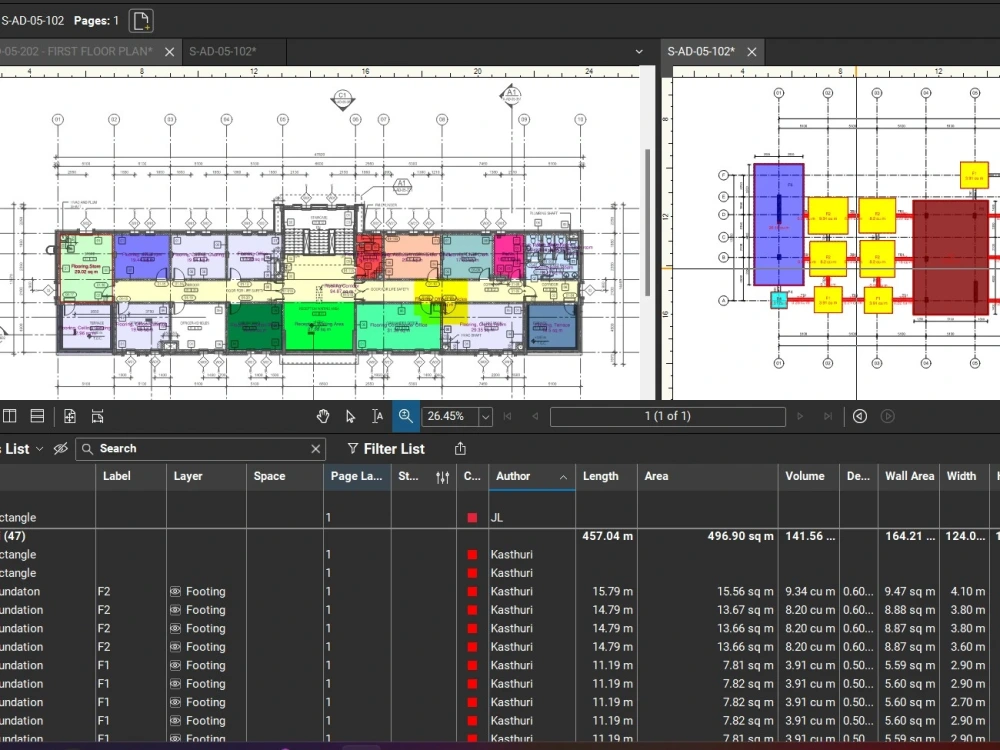Screen dimensions: 1000x750
Task: Click the Filter List button
Action: click(x=386, y=449)
